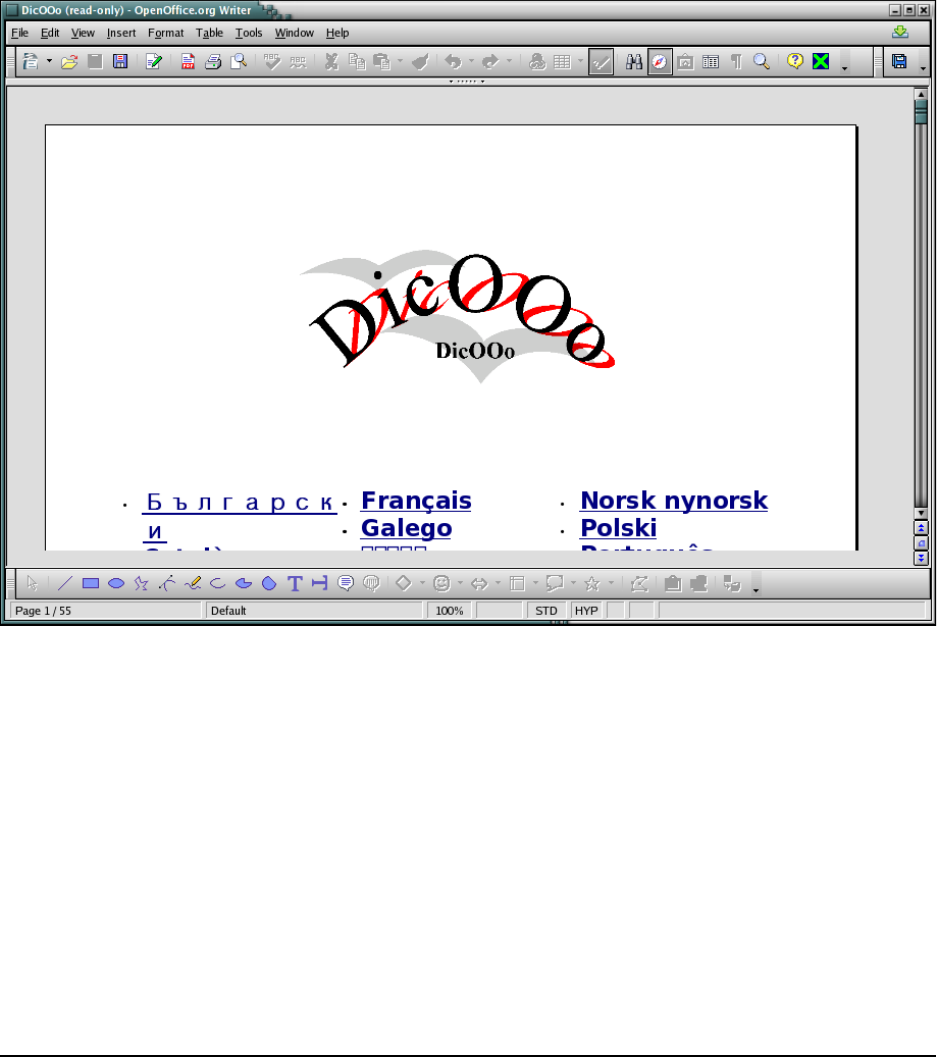Select the Callouts speech bubble tool
The image size is (937, 1057).
click(x=346, y=584)
